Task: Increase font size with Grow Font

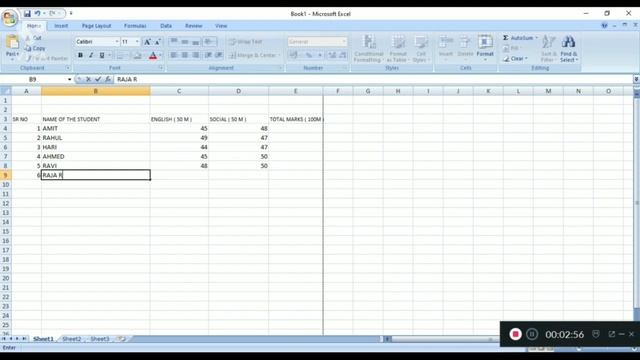Action: [147, 42]
